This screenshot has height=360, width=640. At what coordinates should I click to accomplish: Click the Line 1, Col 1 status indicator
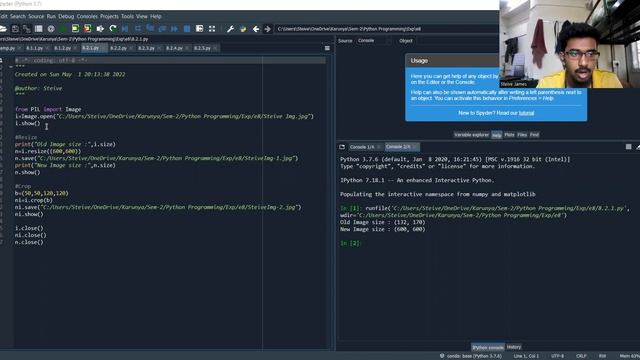coord(526,356)
